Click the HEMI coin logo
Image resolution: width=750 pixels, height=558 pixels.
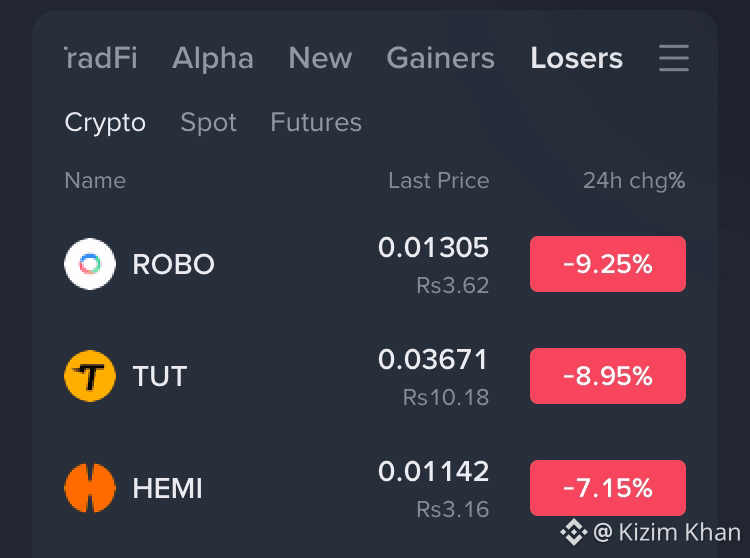pos(90,488)
